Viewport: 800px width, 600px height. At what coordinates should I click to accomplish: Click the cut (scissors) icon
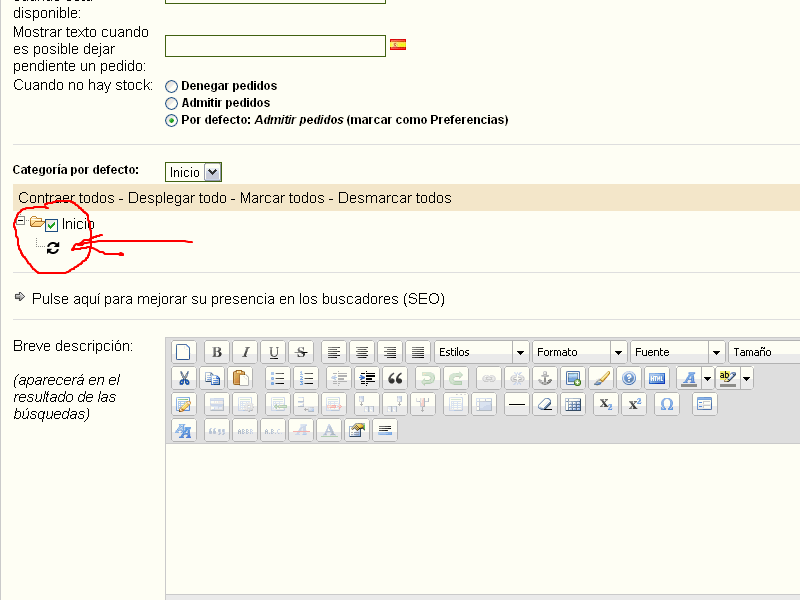point(184,378)
